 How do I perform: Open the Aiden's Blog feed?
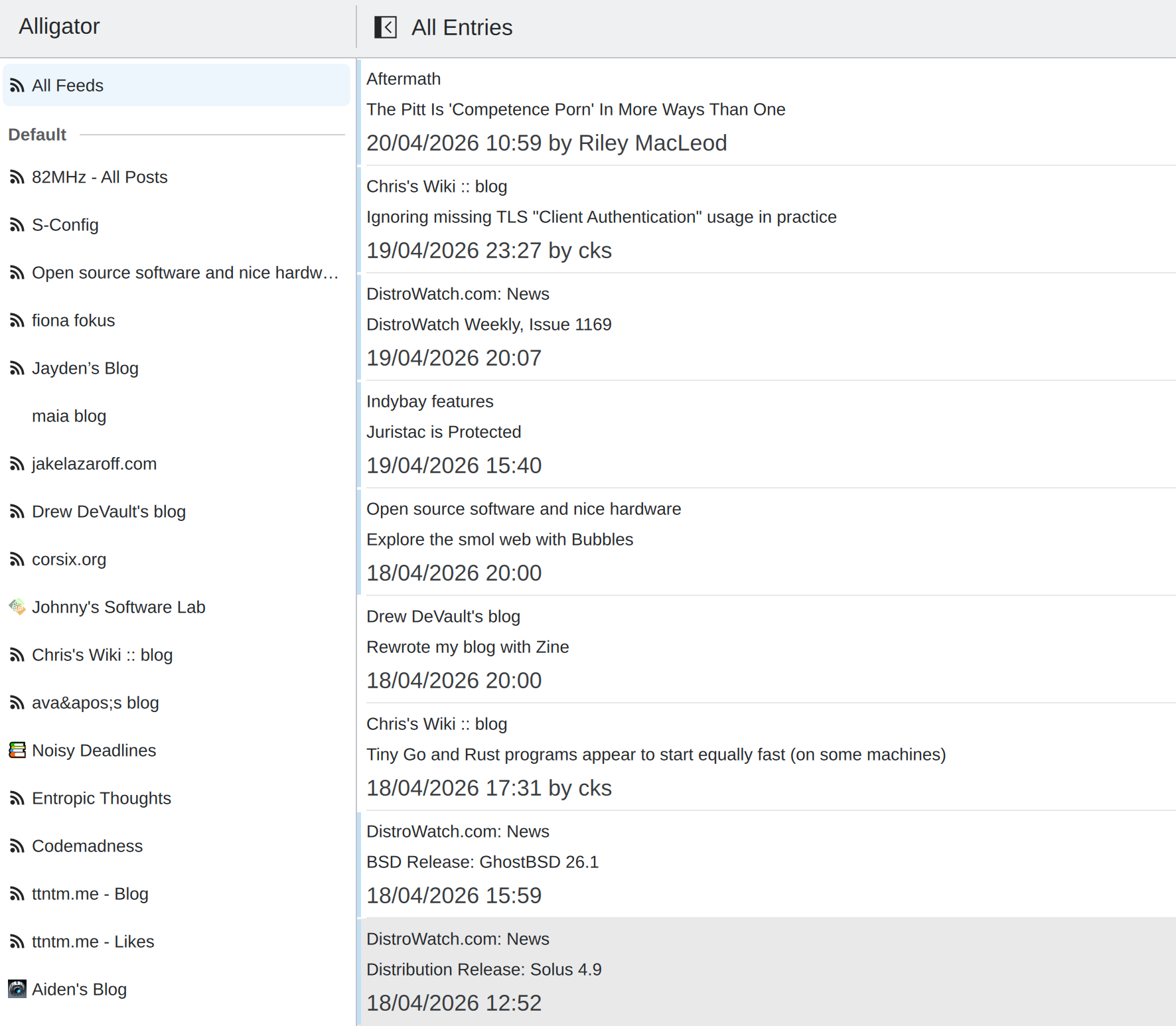coord(177,989)
